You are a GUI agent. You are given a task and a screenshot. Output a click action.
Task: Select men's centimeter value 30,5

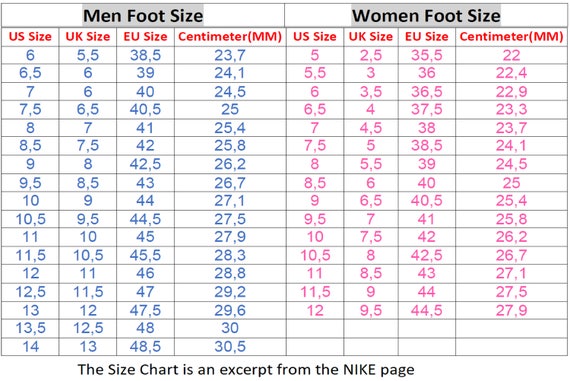[x=230, y=346]
